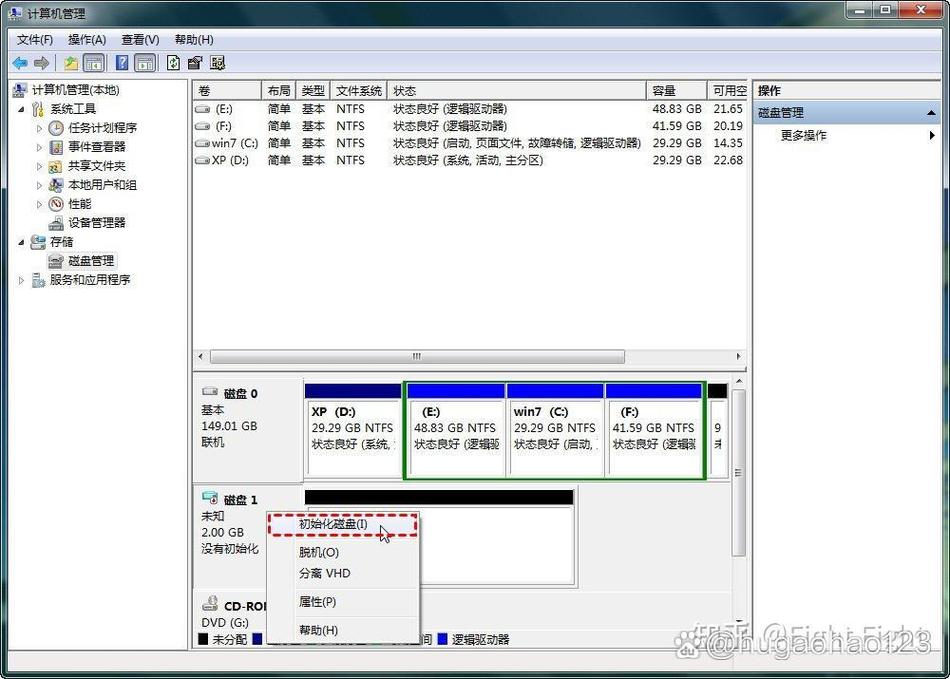Open the File (文件) menu
This screenshot has height=679, width=950.
coord(35,39)
